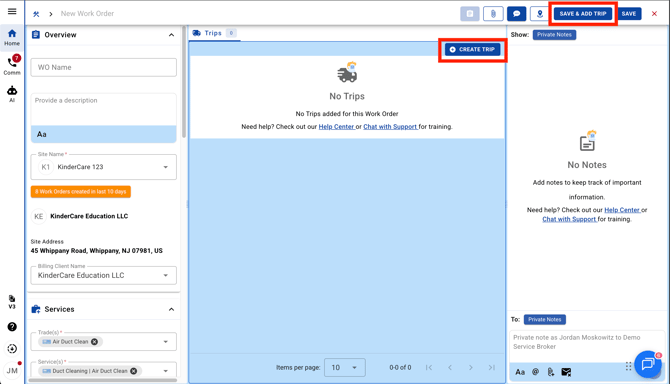Attach file icon in notes editor
670x384 pixels.
click(551, 372)
